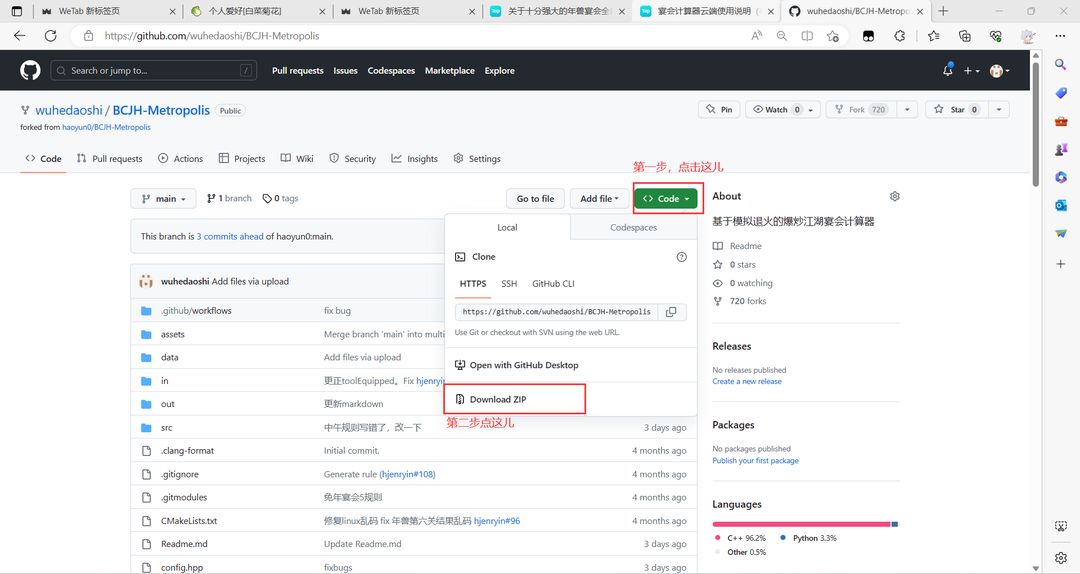Click Create a new release link
The height and width of the screenshot is (574, 1080).
click(x=747, y=381)
